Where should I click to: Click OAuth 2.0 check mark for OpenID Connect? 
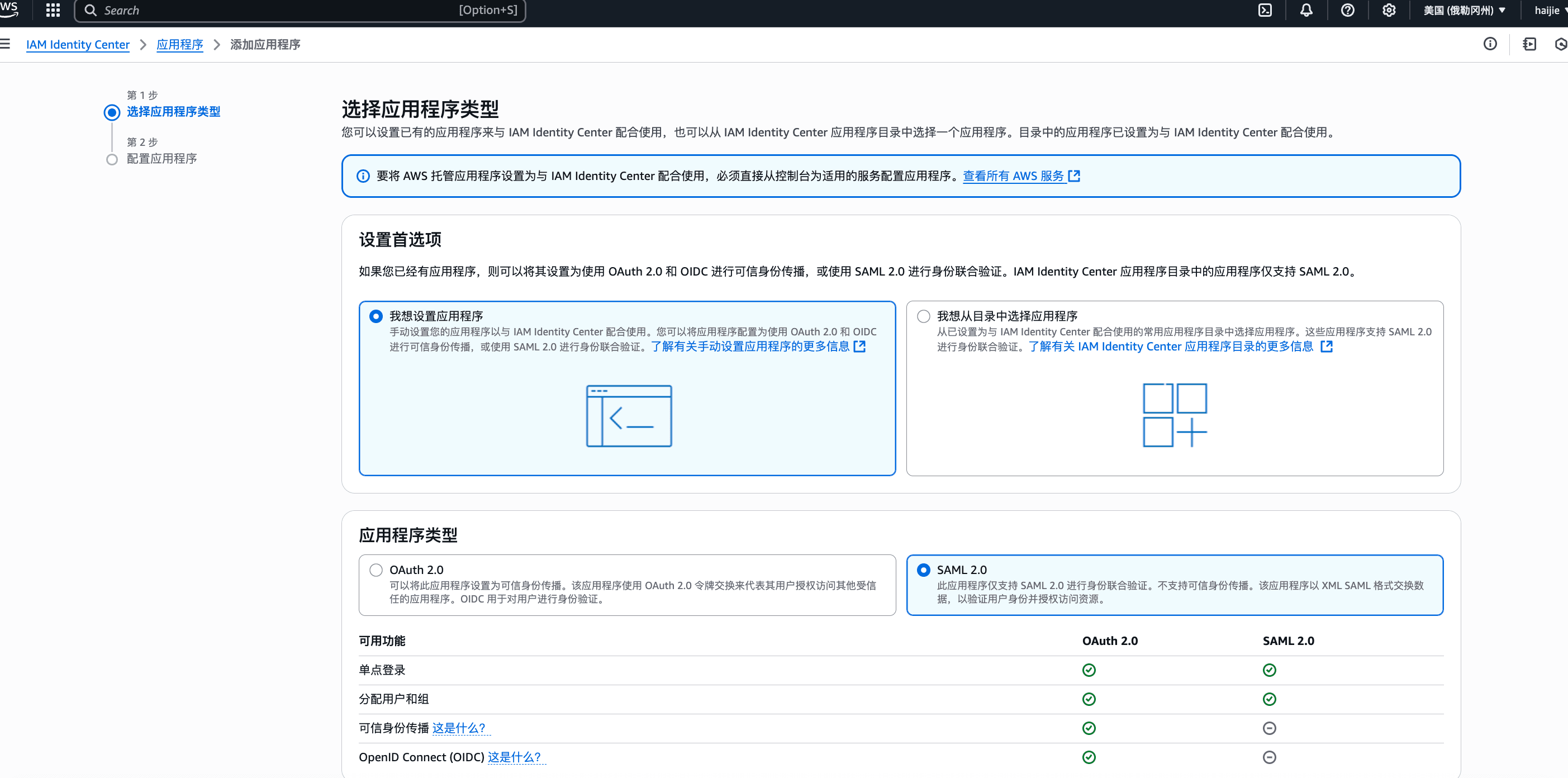pos(1089,757)
